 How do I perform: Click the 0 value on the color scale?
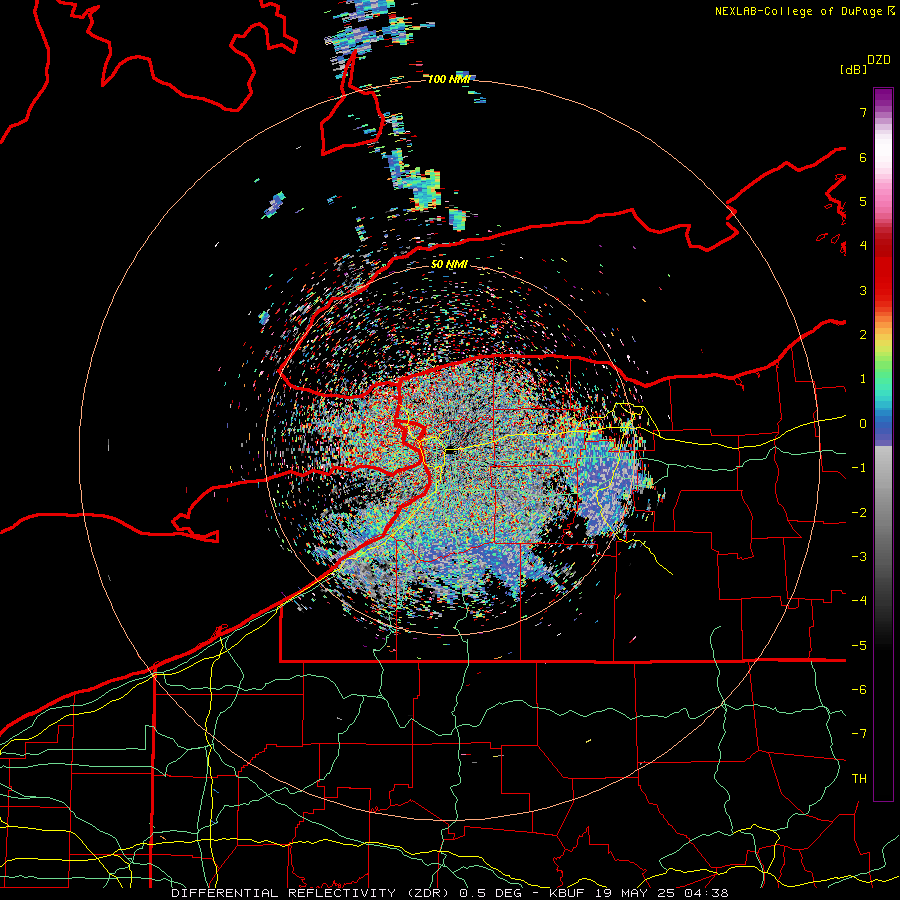point(863,424)
